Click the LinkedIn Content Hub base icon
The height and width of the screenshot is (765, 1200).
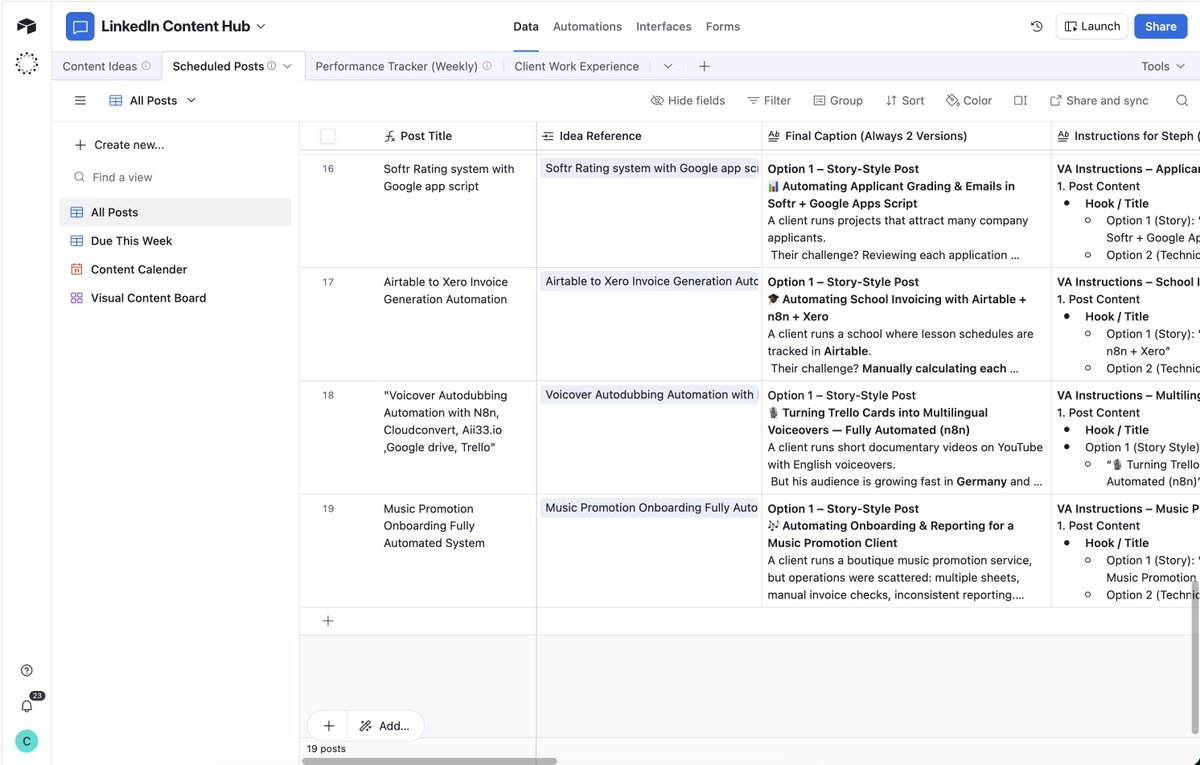[80, 26]
